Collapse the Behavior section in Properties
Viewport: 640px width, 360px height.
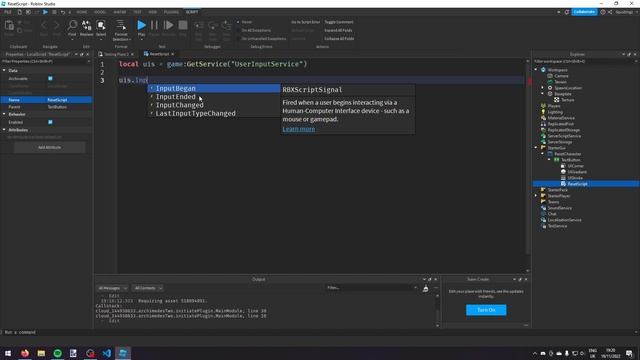[4, 114]
